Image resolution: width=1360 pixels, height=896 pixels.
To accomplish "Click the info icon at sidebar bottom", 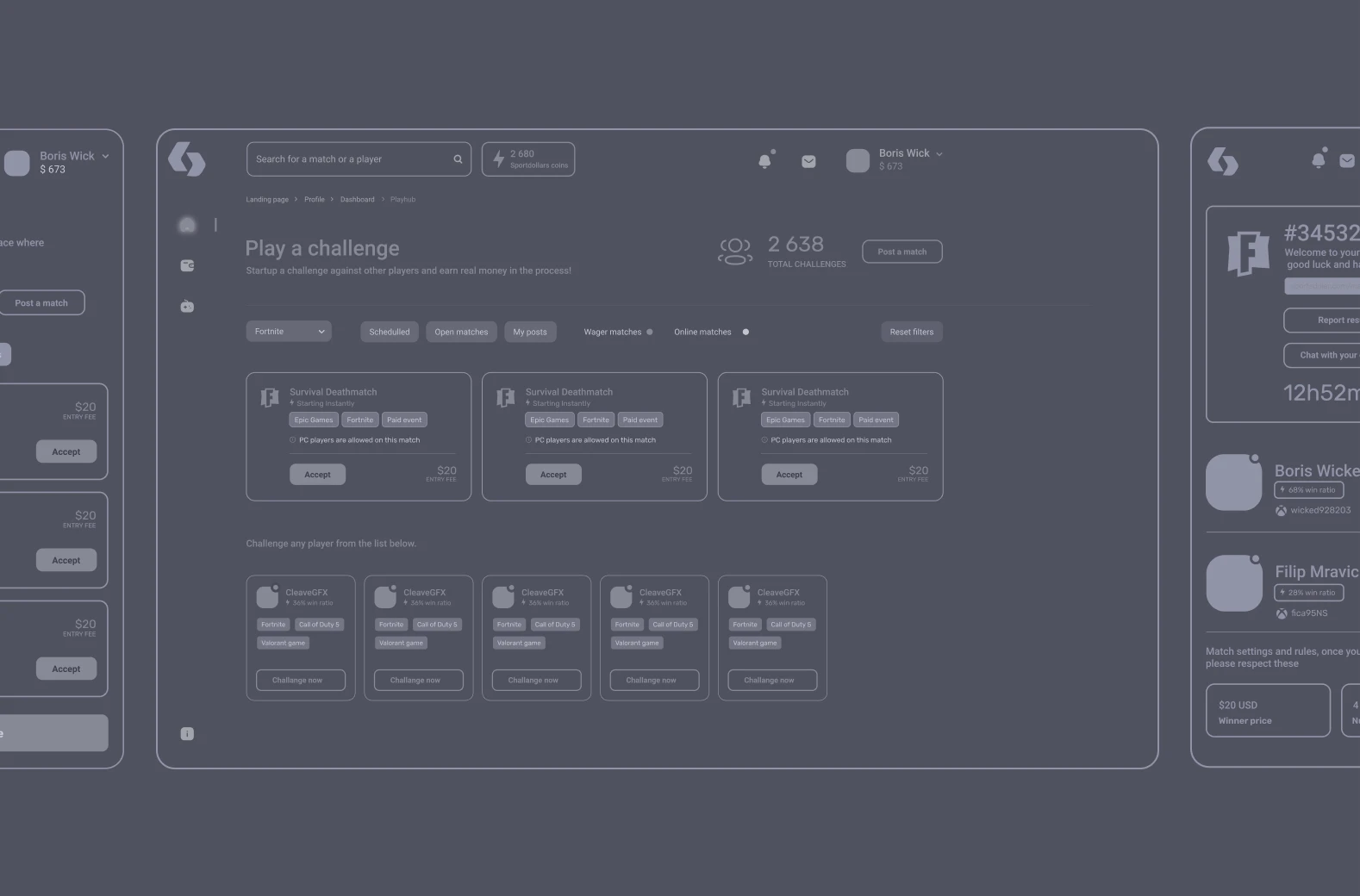I will pos(187,734).
